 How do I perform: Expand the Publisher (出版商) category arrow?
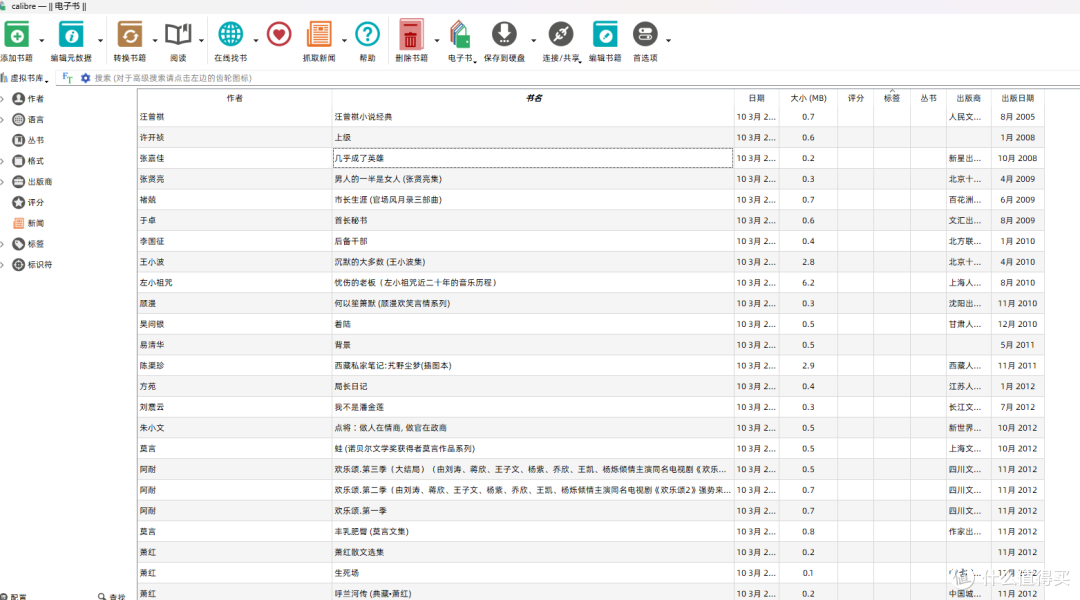(x=3, y=182)
